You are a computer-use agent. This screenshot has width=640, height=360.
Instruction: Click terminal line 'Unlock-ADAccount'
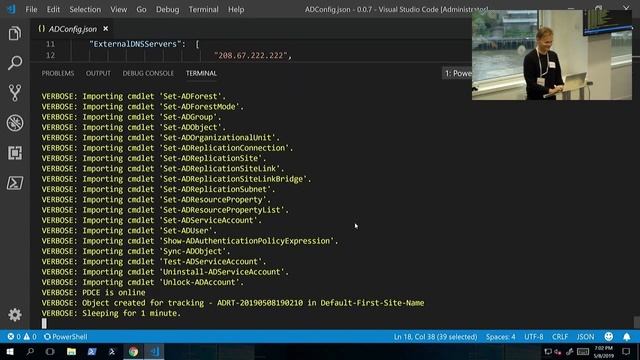click(x=142, y=282)
